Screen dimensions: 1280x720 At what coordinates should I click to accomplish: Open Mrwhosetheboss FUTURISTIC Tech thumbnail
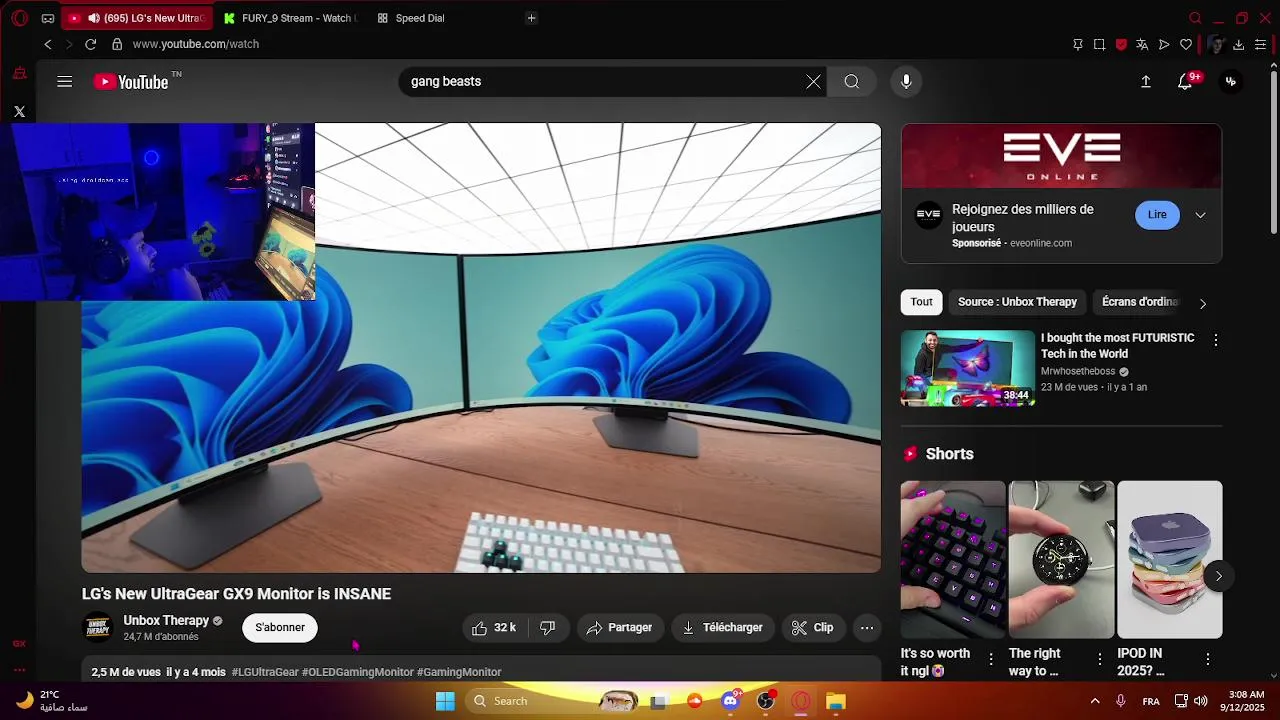[968, 368]
